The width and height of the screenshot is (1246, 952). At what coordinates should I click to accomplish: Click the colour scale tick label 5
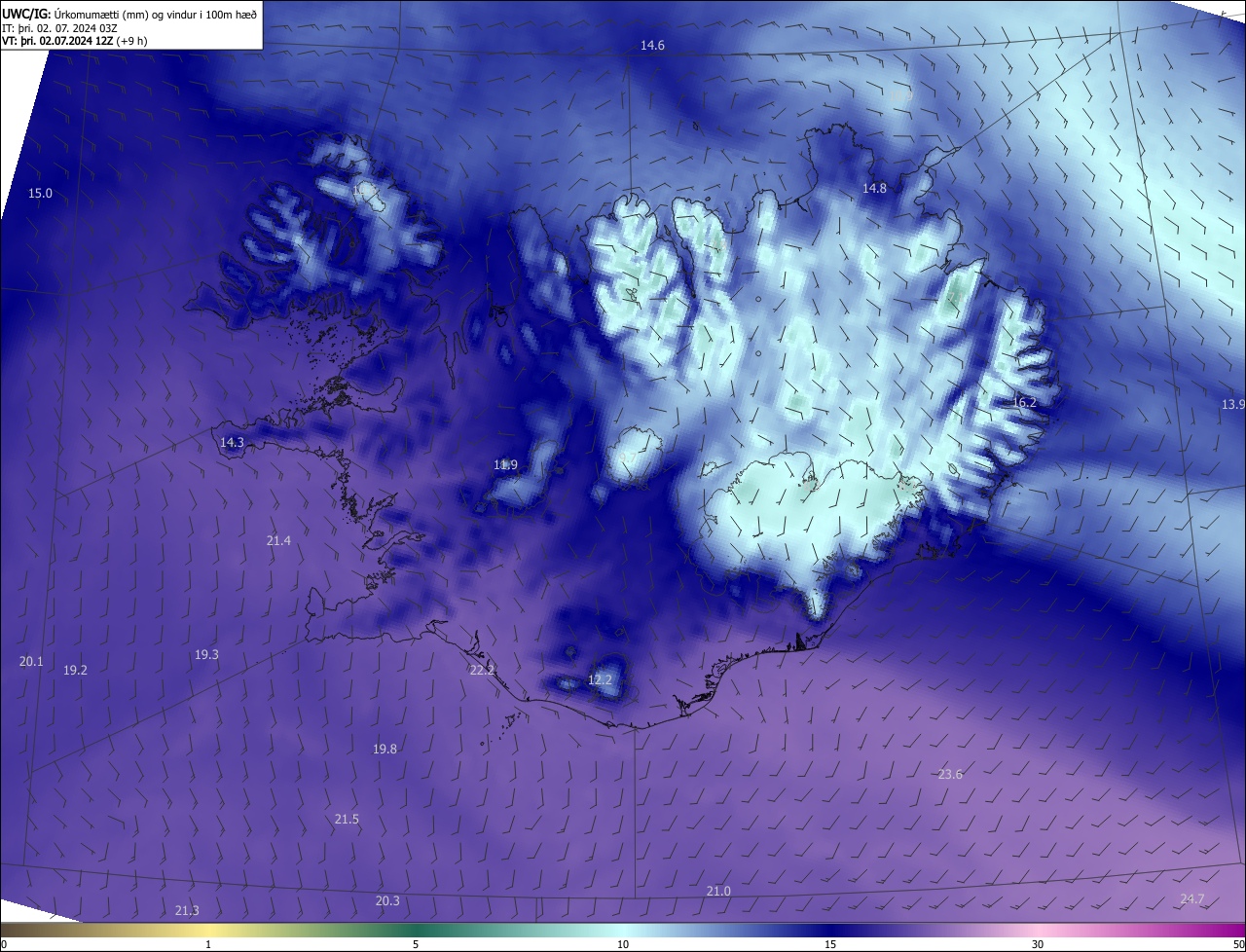pyautogui.click(x=416, y=944)
